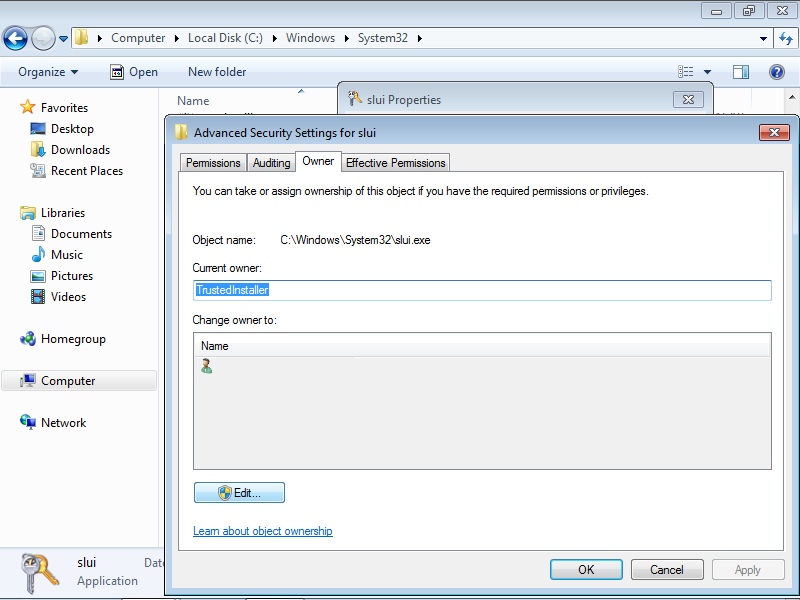Click the Libraries icon in sidebar
This screenshot has height=600, width=800.
[28, 213]
